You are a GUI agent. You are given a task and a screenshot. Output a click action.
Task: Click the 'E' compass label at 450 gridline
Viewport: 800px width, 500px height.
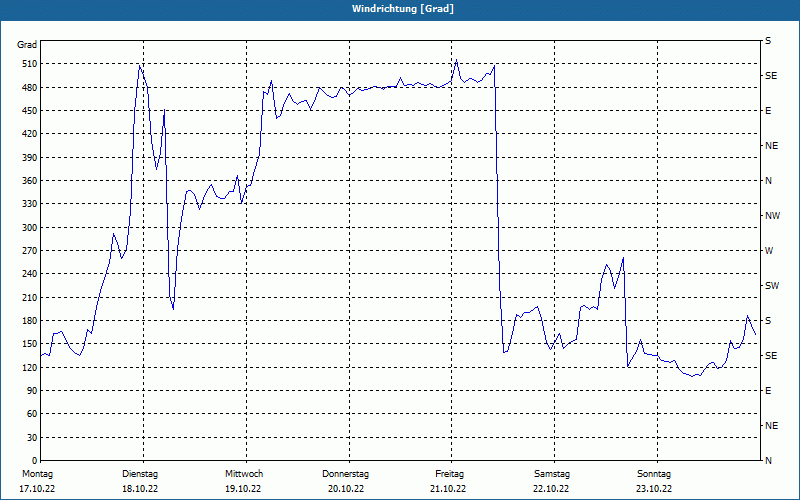(x=768, y=111)
